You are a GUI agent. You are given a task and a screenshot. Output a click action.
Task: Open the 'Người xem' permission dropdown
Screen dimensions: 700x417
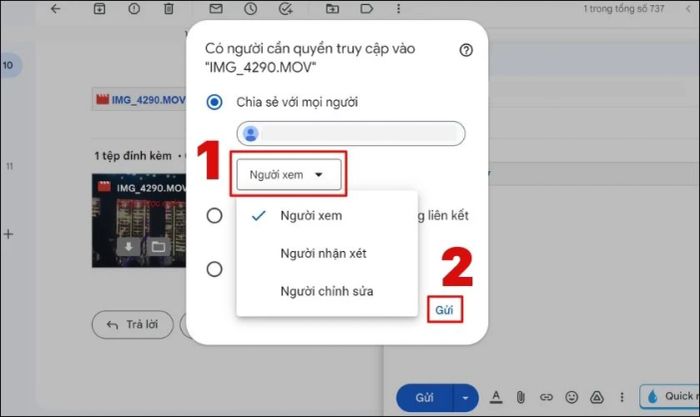tap(288, 175)
